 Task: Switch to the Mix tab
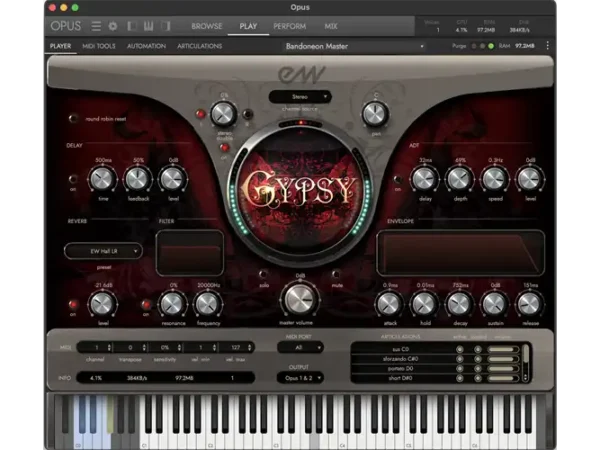click(x=331, y=26)
